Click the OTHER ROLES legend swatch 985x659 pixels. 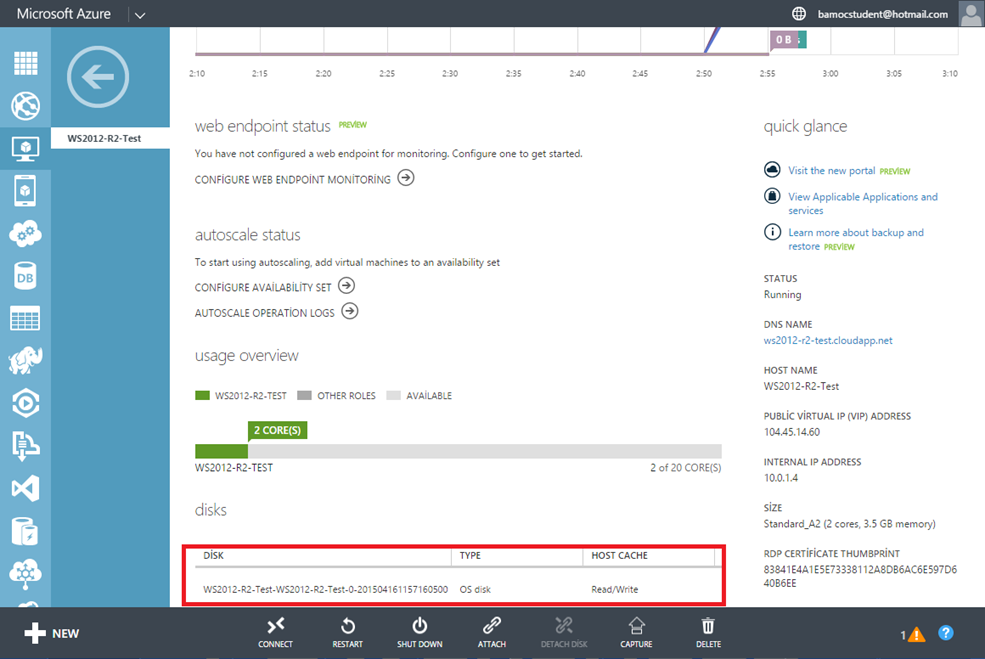pos(304,395)
